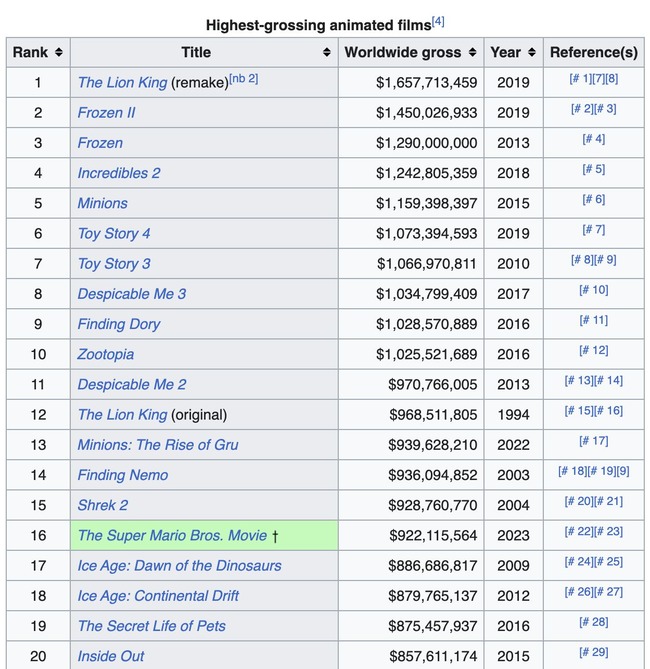Open the Frozen film link

point(100,143)
